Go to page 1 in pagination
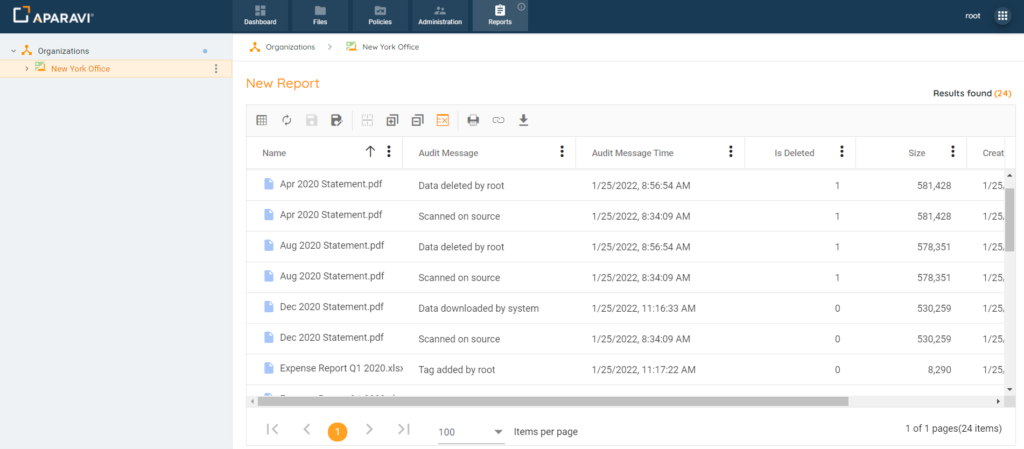Screen dimensions: 1024x449 click(x=337, y=431)
